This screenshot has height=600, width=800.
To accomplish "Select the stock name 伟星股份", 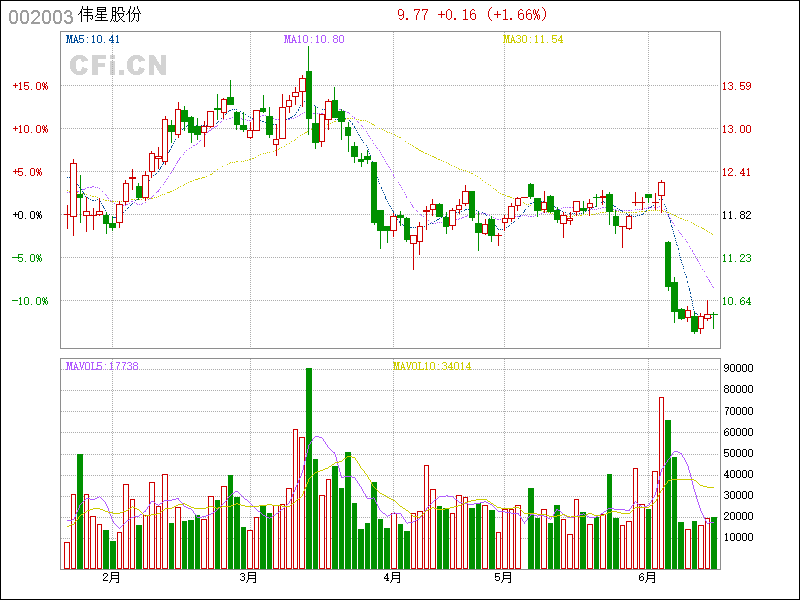I will (x=110, y=16).
